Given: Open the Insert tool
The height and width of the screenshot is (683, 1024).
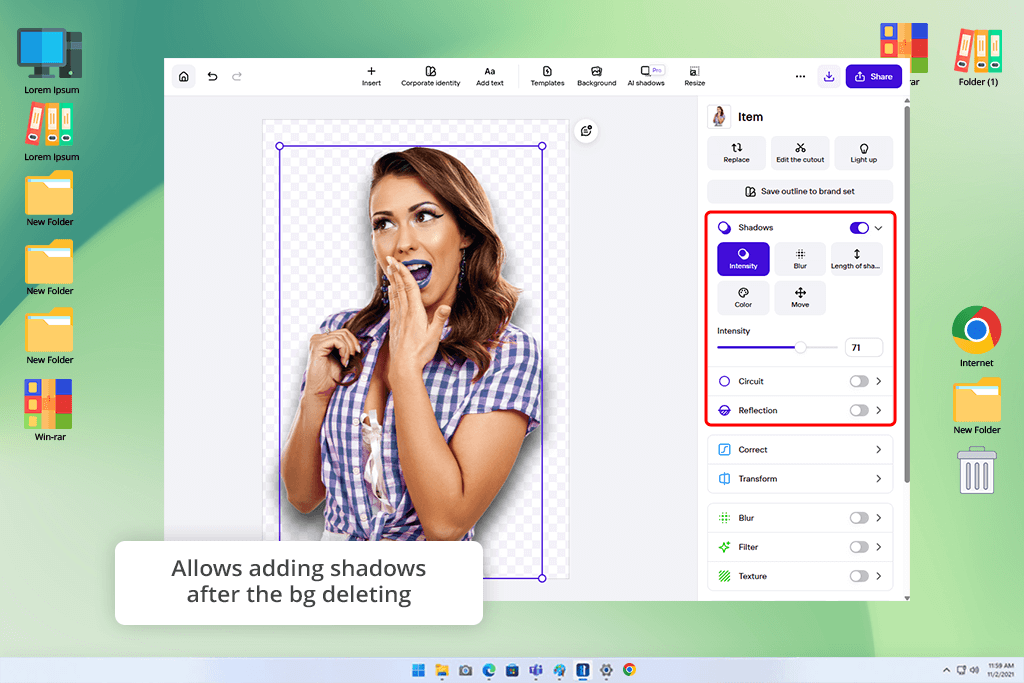Looking at the screenshot, I should click(371, 76).
